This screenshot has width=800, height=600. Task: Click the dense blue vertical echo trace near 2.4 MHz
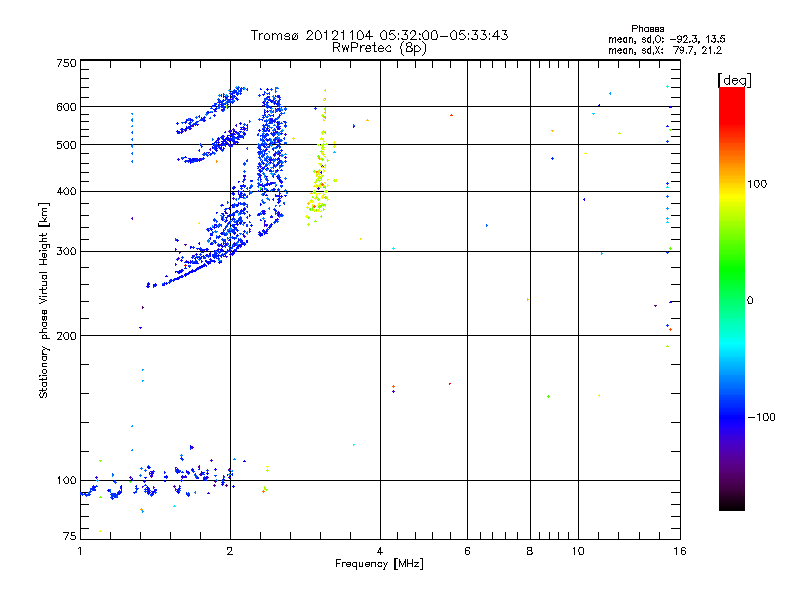coord(271,161)
